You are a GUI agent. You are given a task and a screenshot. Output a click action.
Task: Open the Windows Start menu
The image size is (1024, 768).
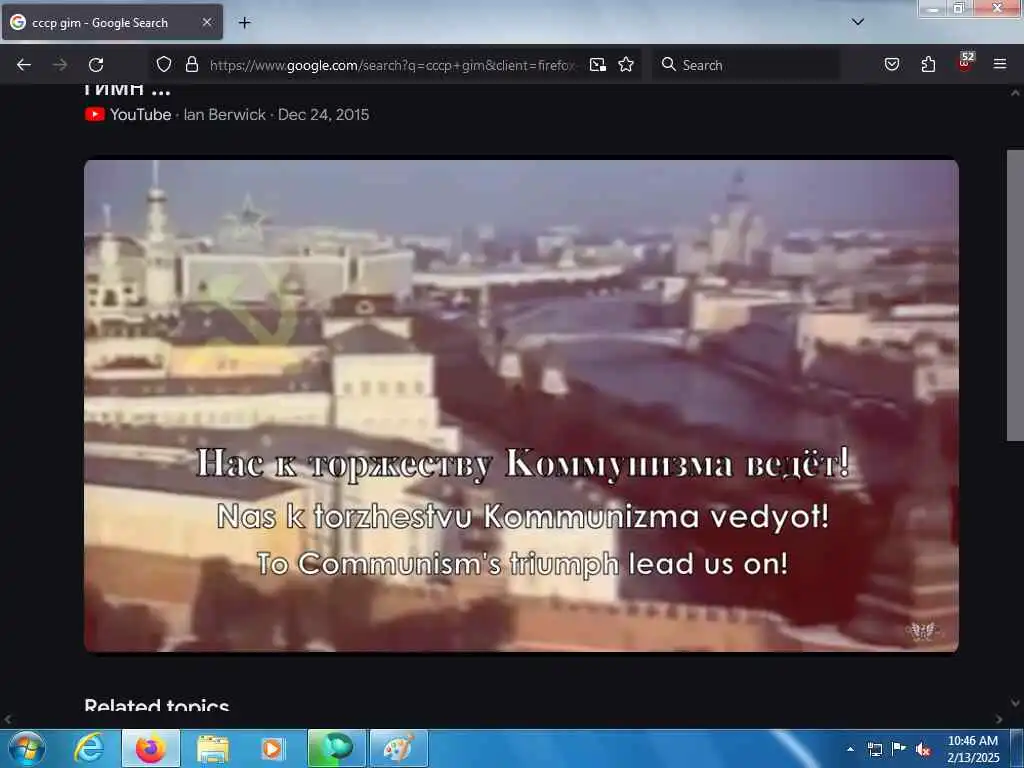point(27,748)
